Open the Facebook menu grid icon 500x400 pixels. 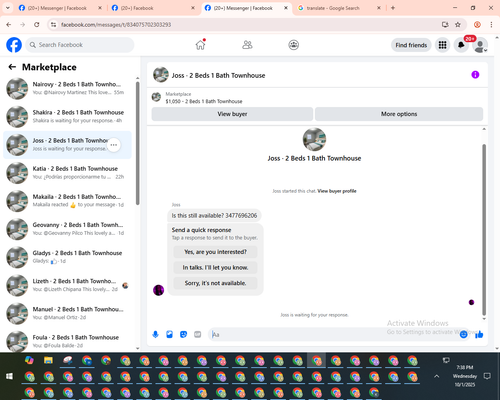pos(442,45)
